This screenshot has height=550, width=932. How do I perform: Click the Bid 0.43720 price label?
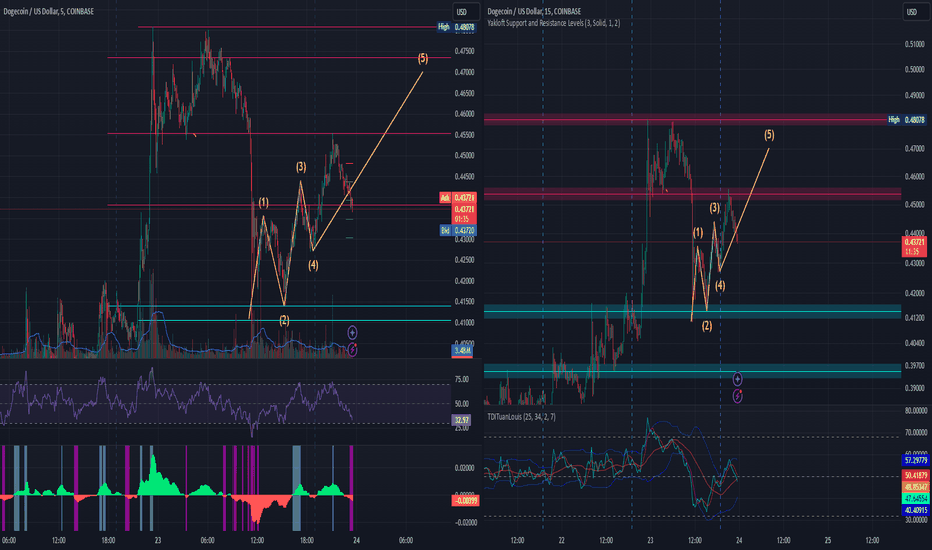[x=458, y=230]
